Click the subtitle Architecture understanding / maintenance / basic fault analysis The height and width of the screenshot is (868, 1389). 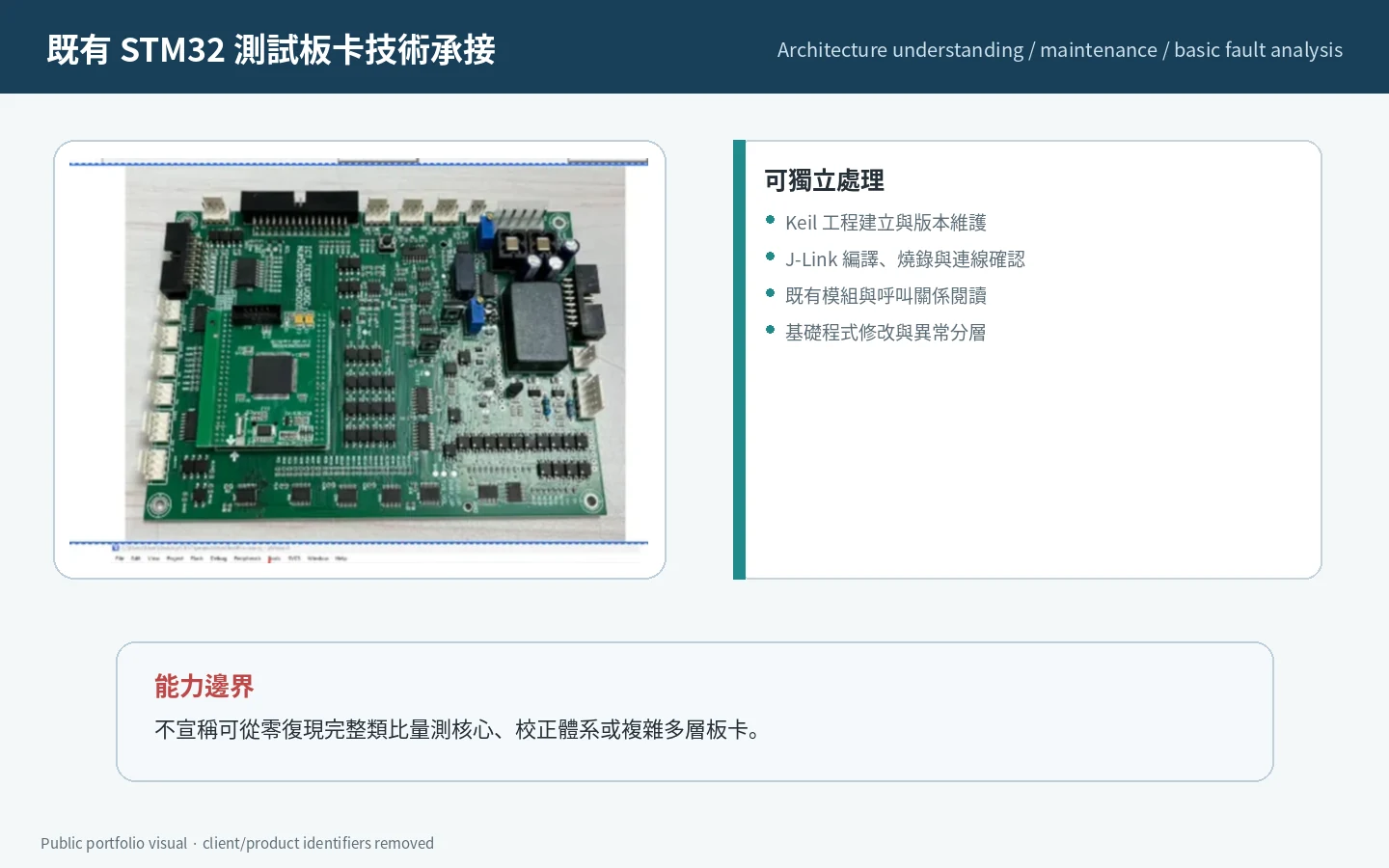pyautogui.click(x=1059, y=50)
